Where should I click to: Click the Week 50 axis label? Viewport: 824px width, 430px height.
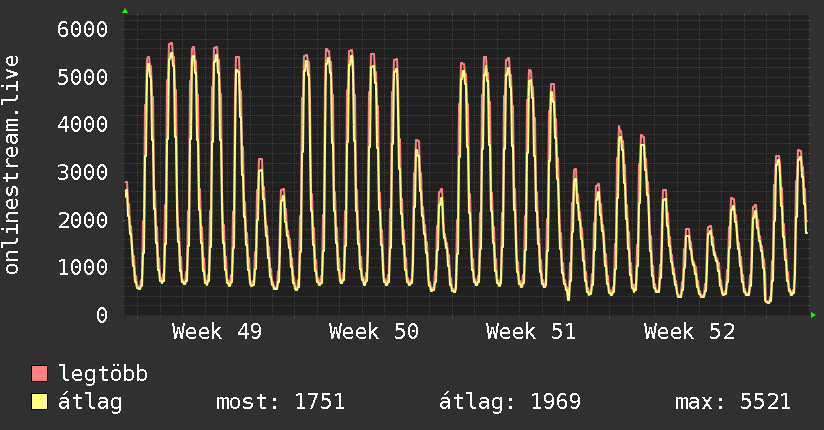(373, 332)
